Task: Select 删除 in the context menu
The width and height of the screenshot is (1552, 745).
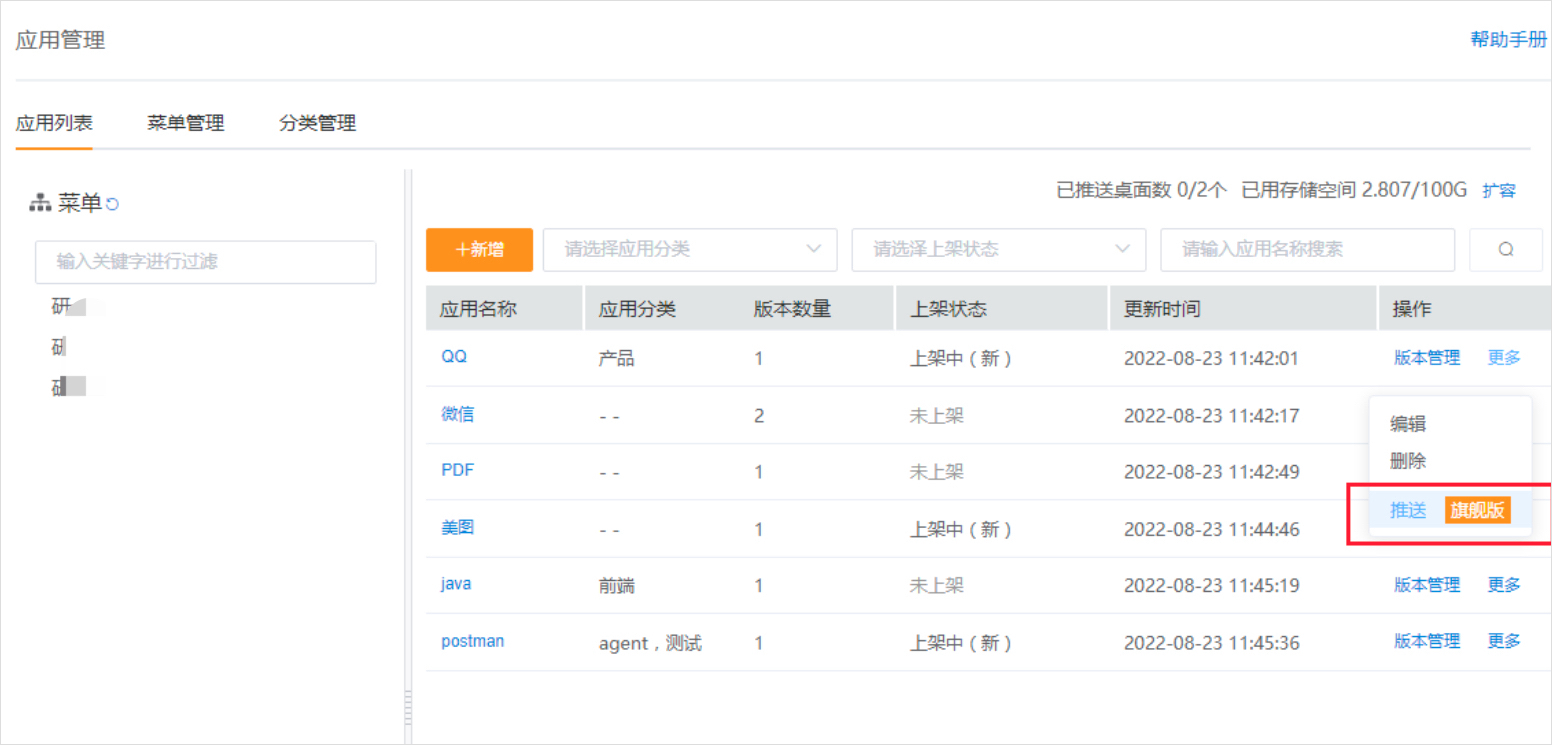Action: [x=1408, y=461]
